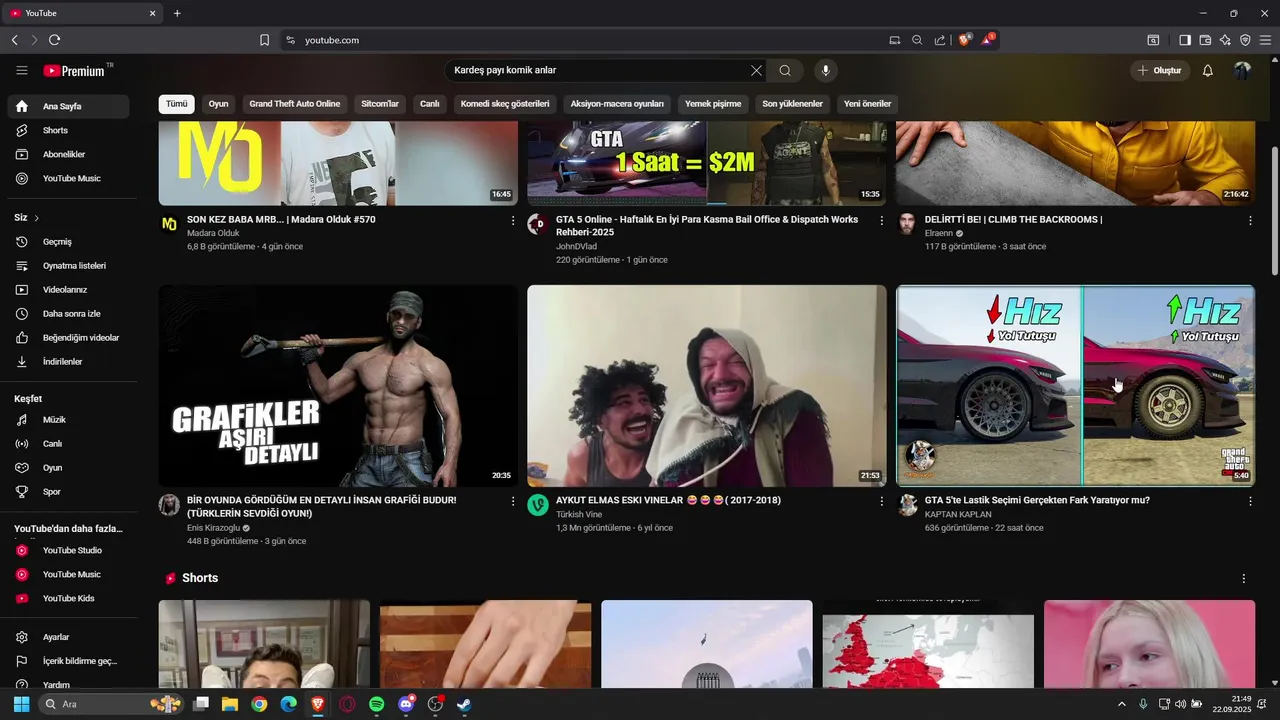This screenshot has height=720, width=1280.
Task: Open YouTube Kids link
Action: [x=69, y=598]
